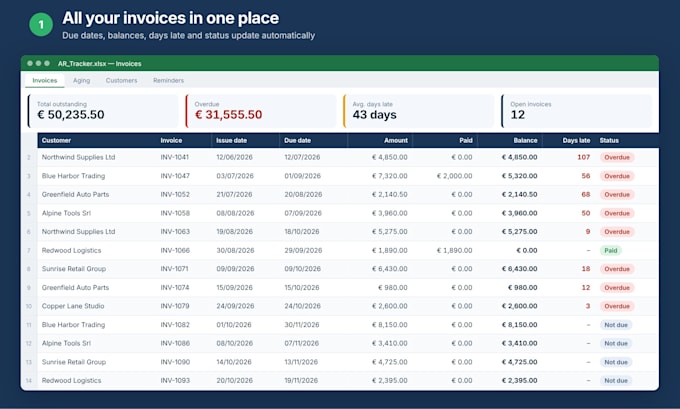
Task: Click the Paid status badge for INV-1066
Action: pos(611,250)
